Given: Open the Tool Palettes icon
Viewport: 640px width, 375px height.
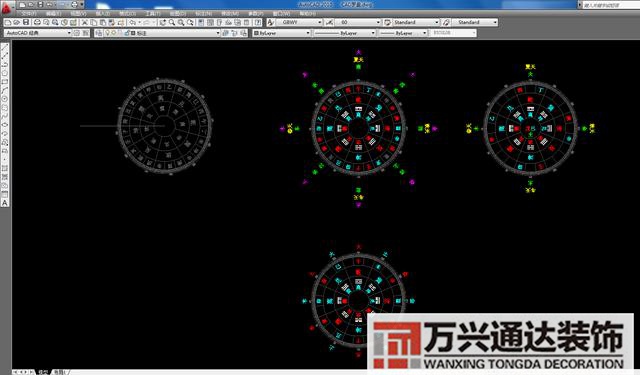Looking at the screenshot, I should pyautogui.click(x=219, y=22).
